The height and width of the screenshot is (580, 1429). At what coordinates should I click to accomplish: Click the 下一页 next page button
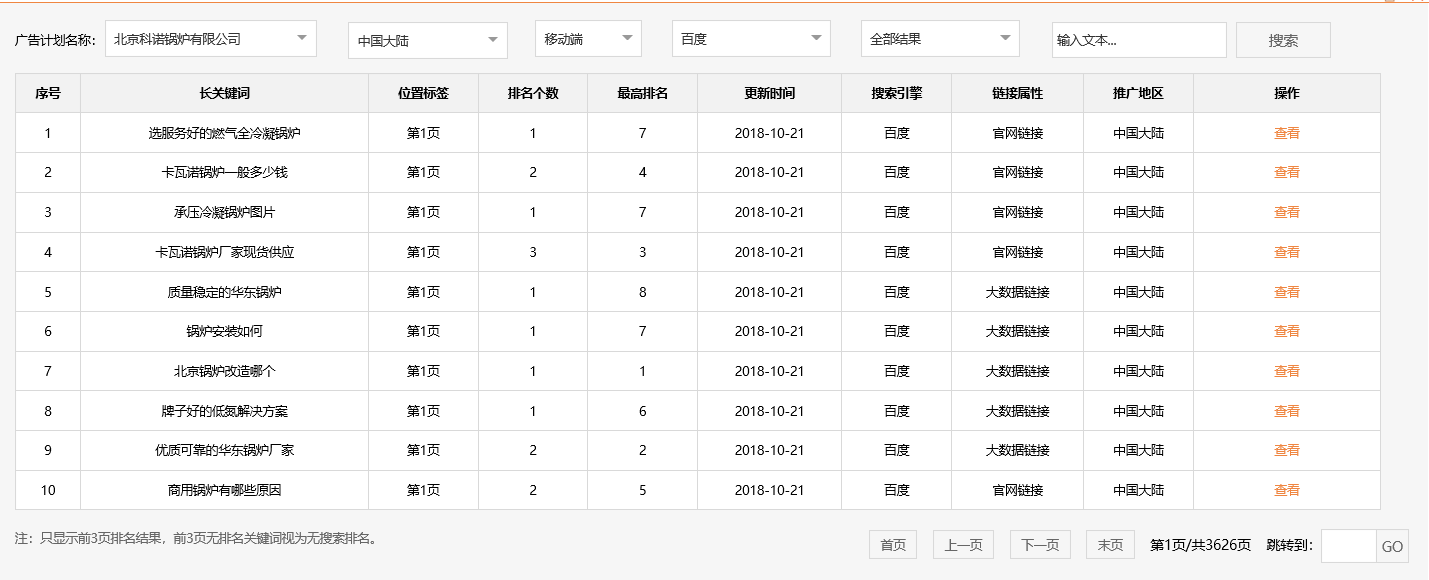pos(1040,544)
